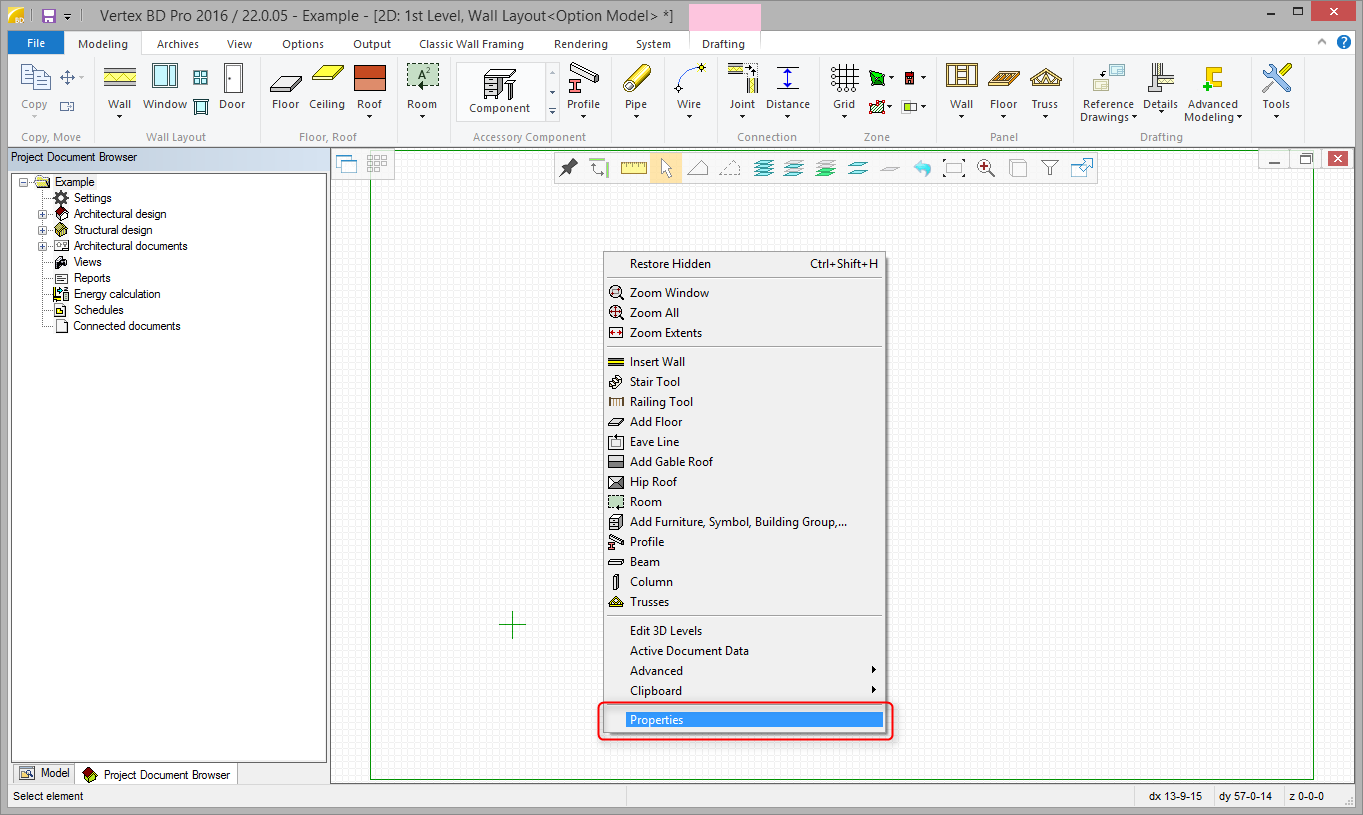Toggle the grid dots view button

[x=377, y=164]
